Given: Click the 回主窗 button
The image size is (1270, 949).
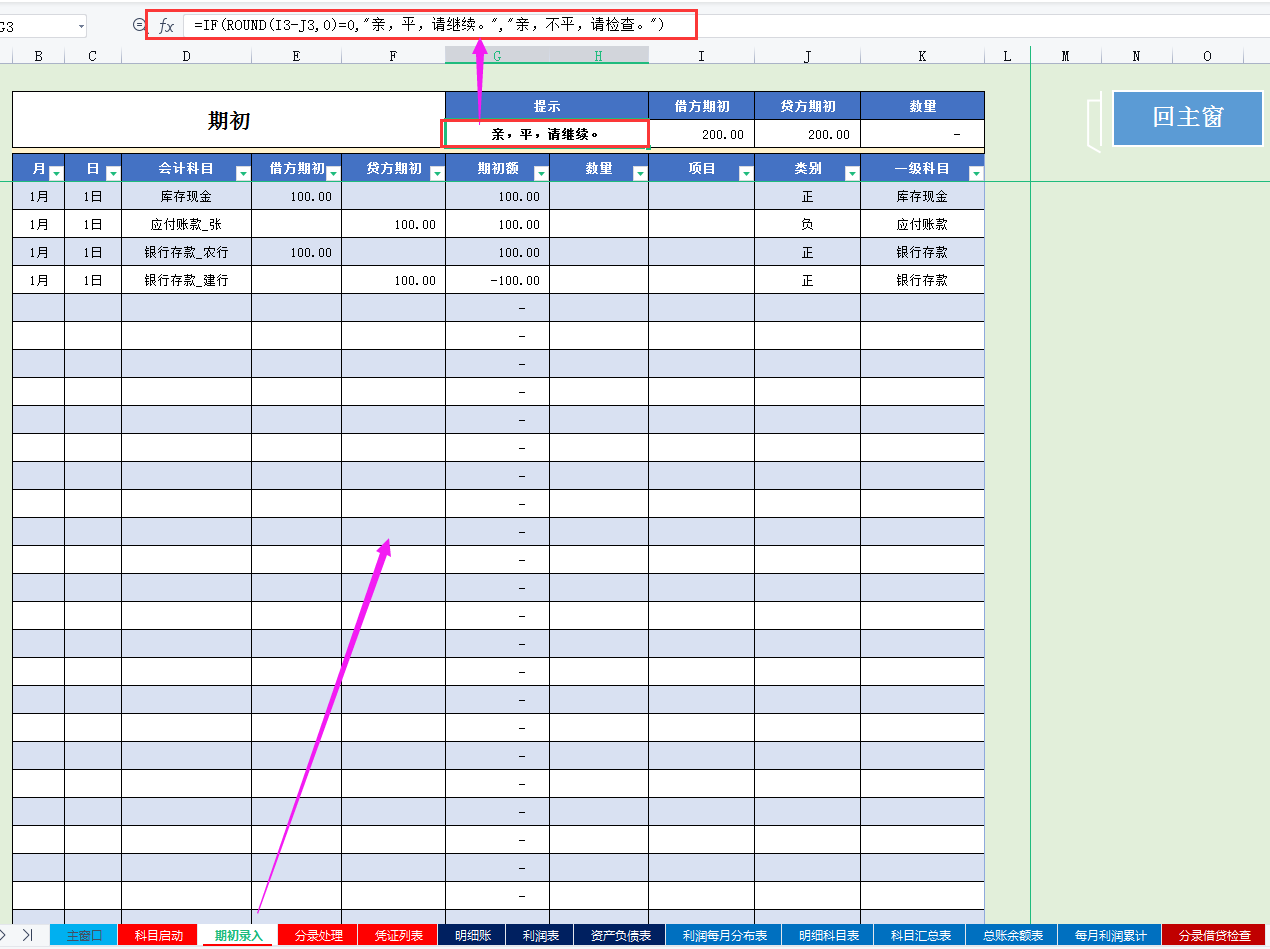Looking at the screenshot, I should (x=1188, y=117).
